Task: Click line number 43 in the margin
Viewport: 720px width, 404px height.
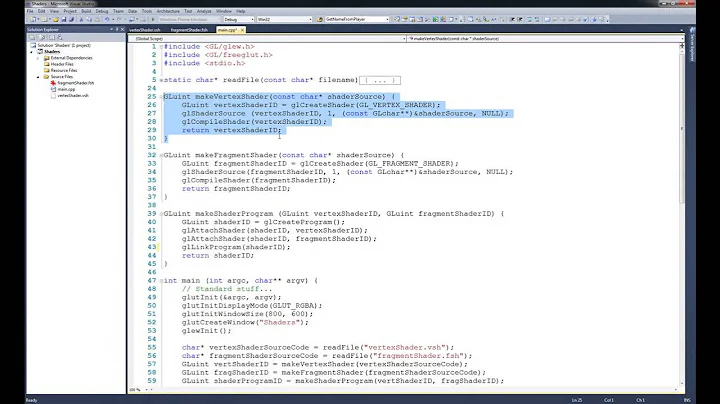Action: click(152, 247)
